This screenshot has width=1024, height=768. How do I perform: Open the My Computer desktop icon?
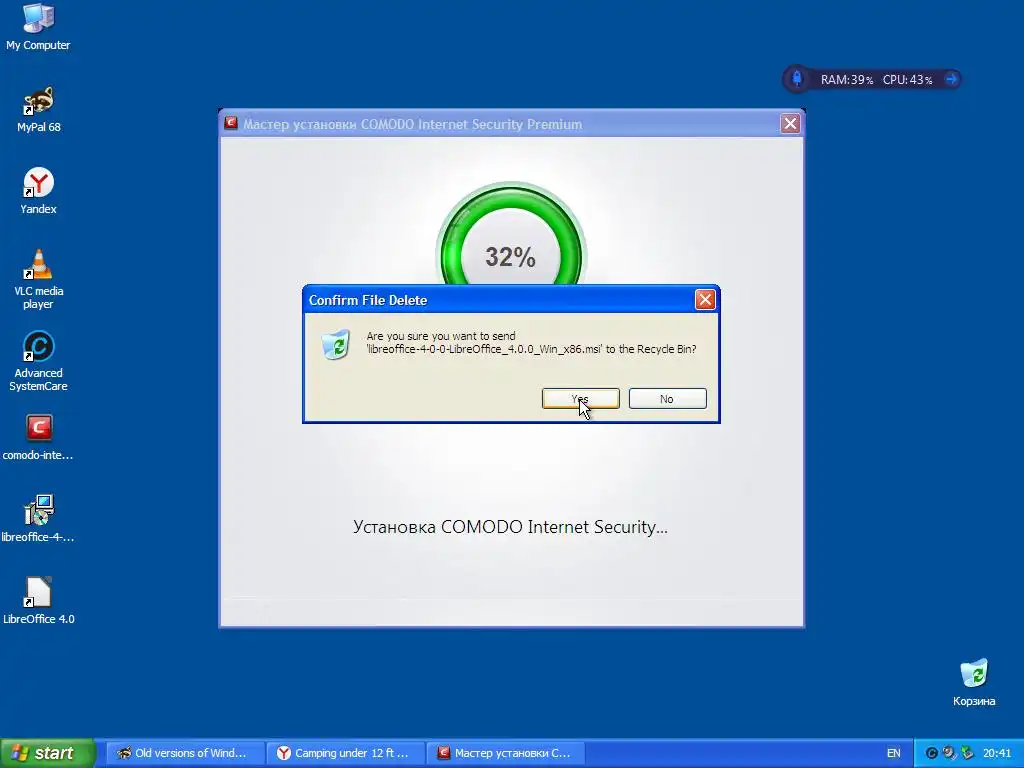point(38,27)
